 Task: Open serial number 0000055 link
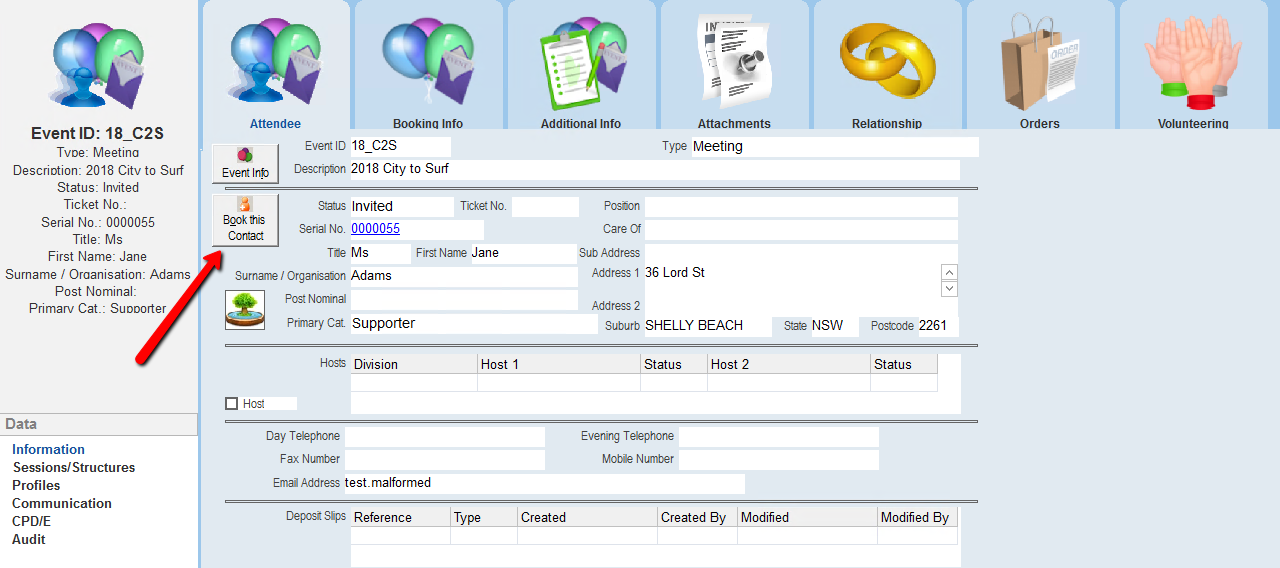coord(375,229)
